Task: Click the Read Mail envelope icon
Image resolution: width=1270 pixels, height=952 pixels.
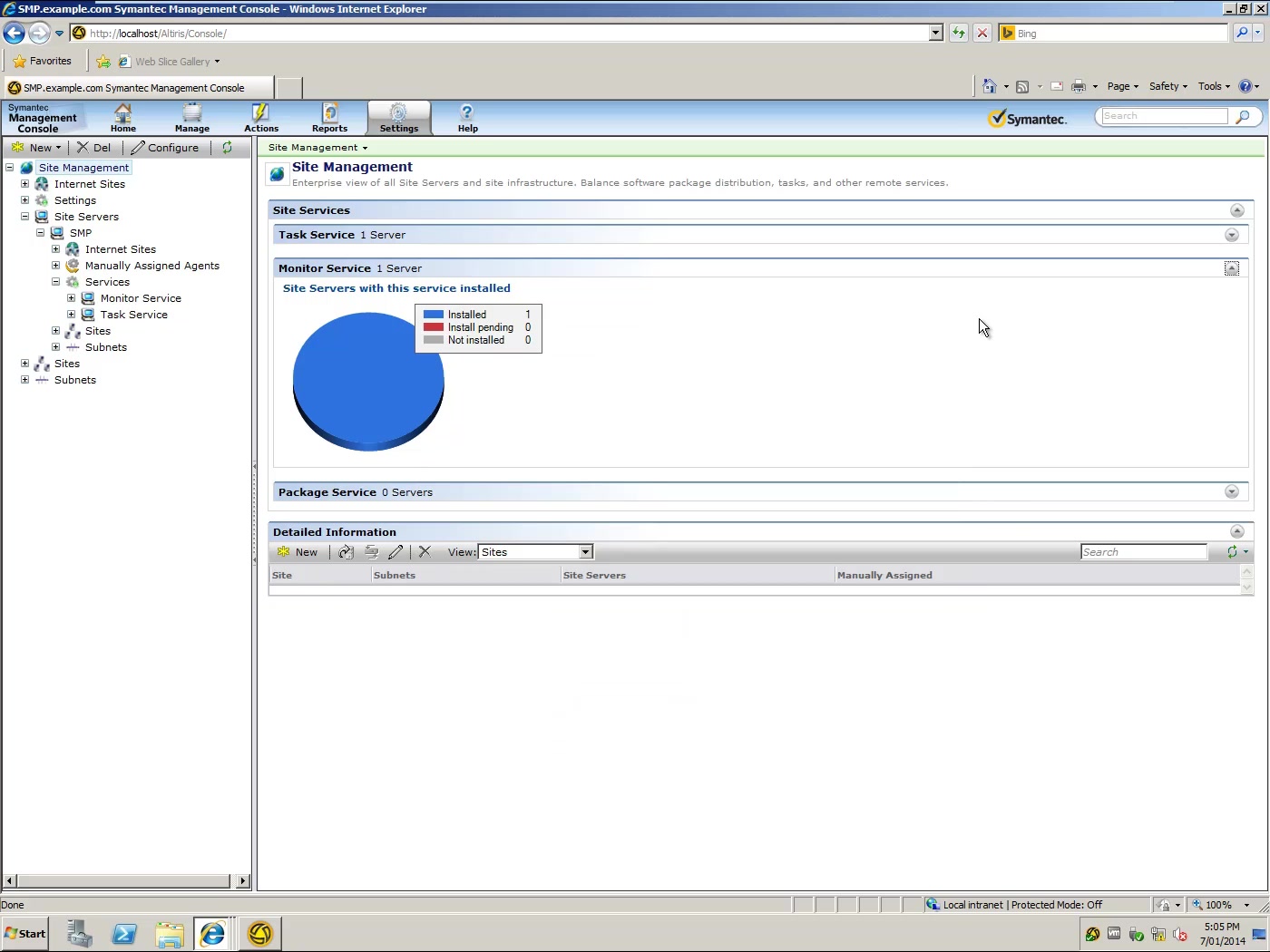Action: pos(1057,86)
